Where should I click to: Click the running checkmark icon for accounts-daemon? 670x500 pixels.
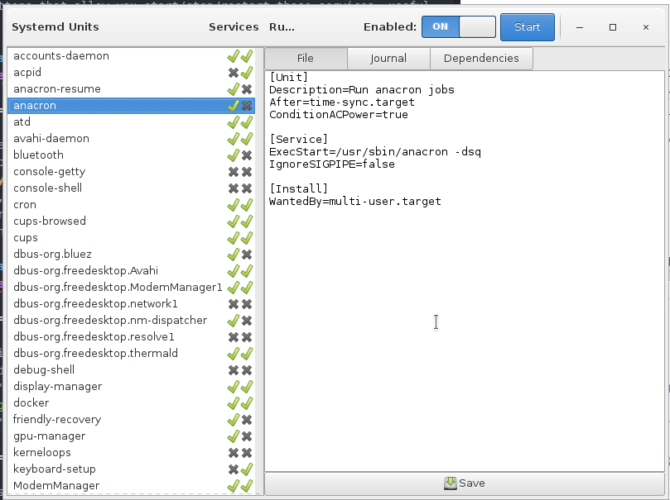pos(247,56)
